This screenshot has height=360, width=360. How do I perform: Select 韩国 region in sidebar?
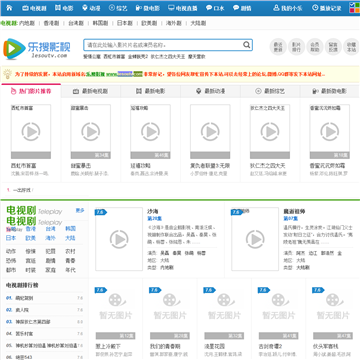tap(70, 229)
